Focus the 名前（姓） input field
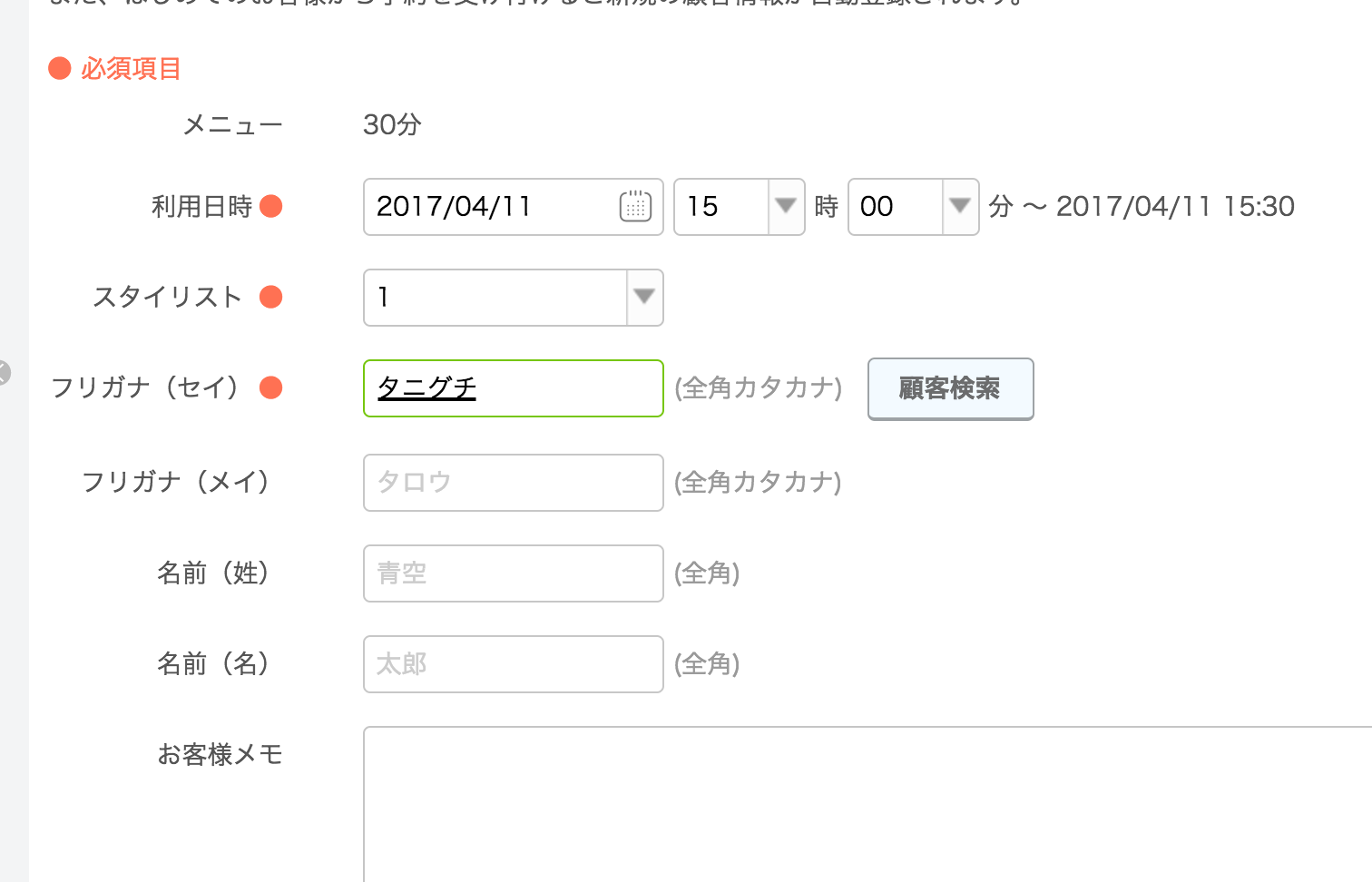This screenshot has height=882, width=1372. tap(513, 573)
